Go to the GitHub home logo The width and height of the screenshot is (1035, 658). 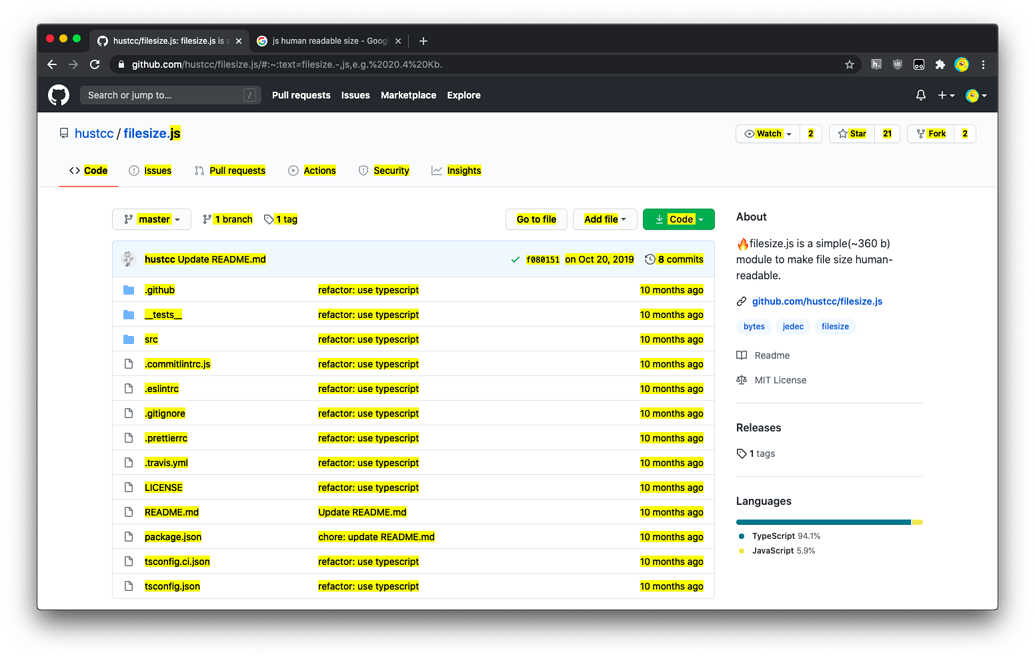coord(59,95)
